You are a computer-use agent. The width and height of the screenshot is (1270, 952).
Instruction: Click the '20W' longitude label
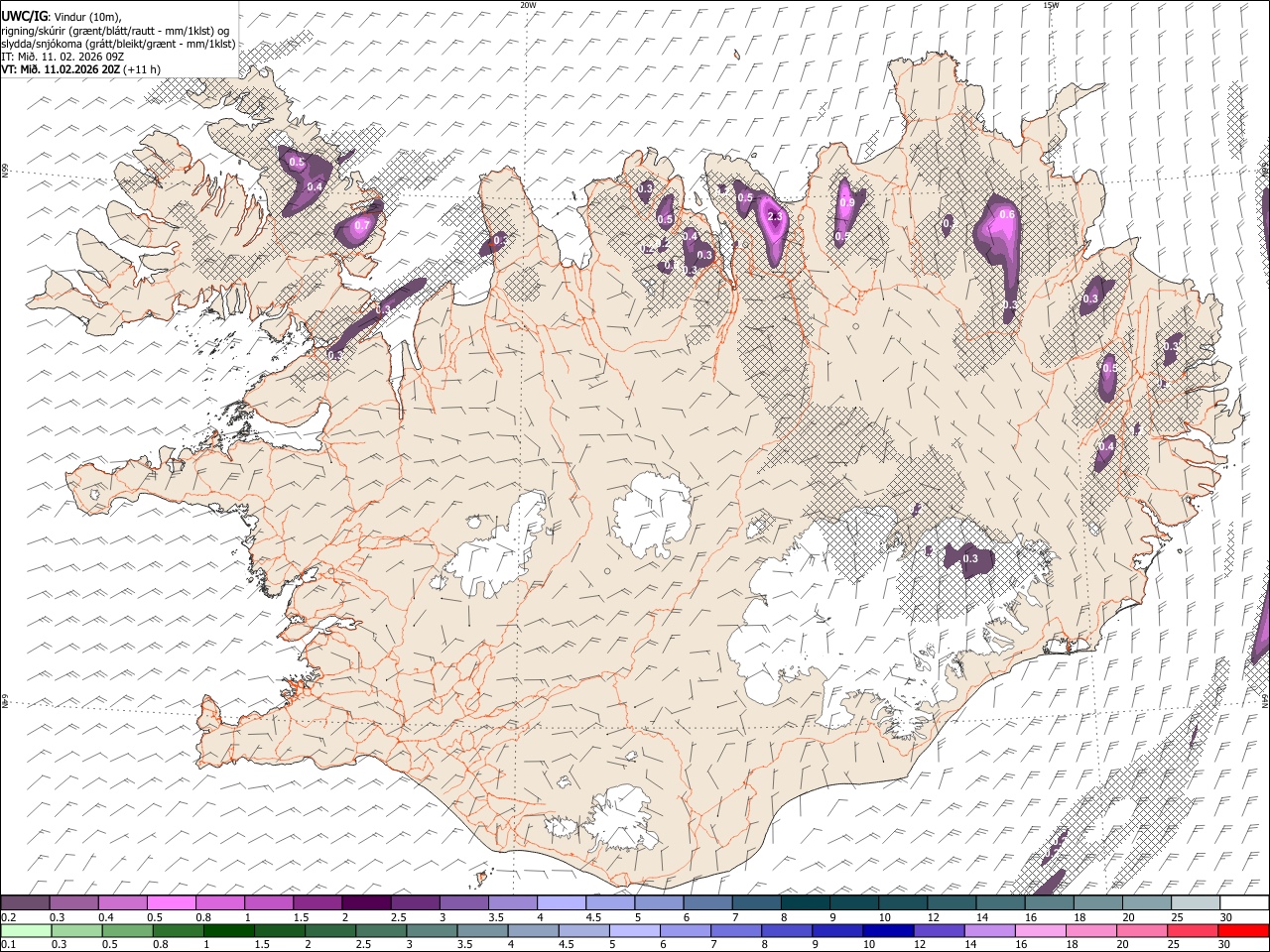529,5
